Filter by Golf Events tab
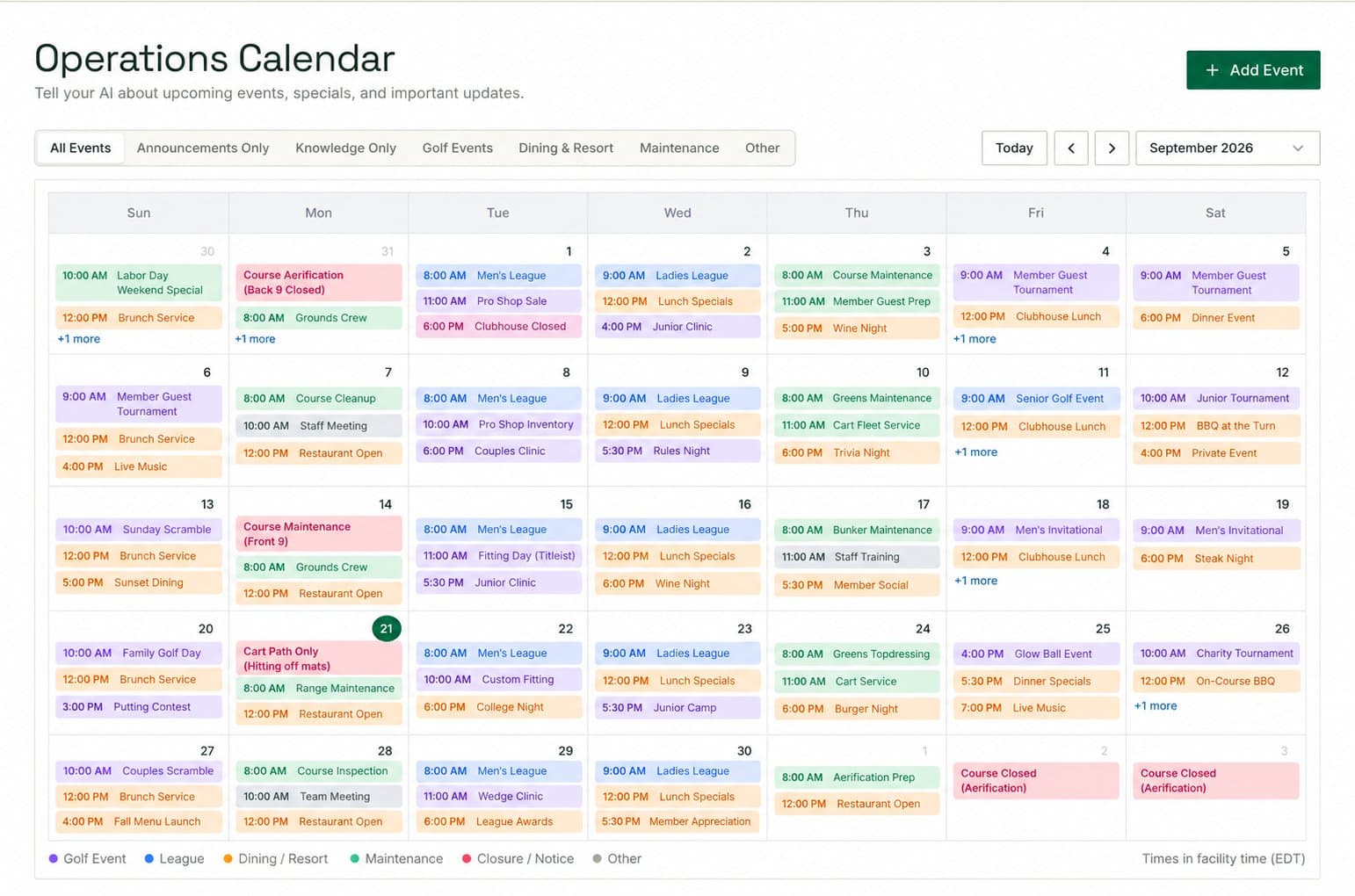This screenshot has width=1355, height=896. [x=457, y=148]
